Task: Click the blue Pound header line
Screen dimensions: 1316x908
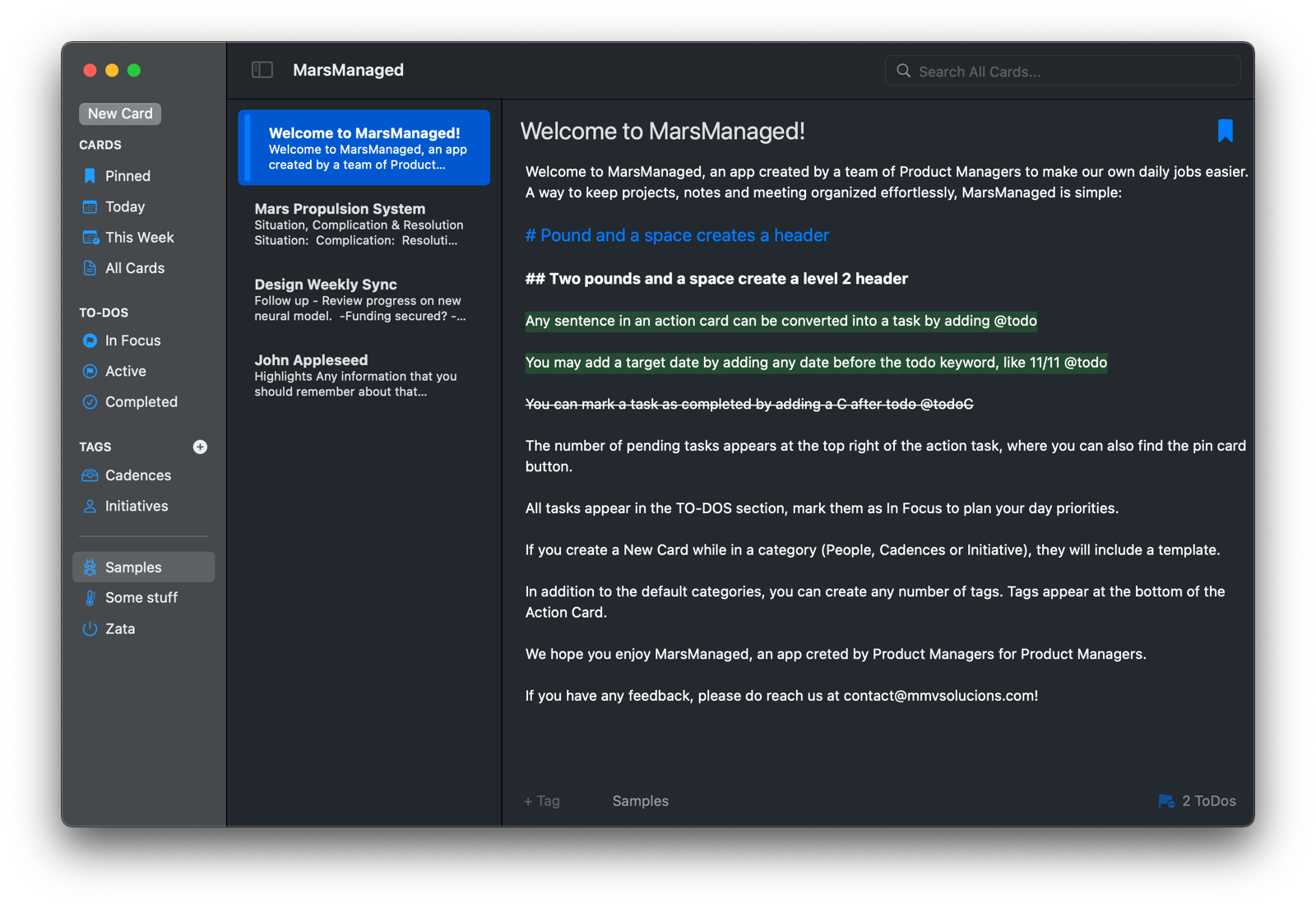Action: click(677, 235)
